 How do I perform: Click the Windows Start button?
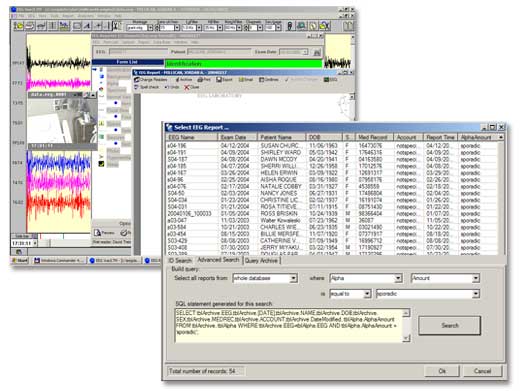[x=20, y=260]
